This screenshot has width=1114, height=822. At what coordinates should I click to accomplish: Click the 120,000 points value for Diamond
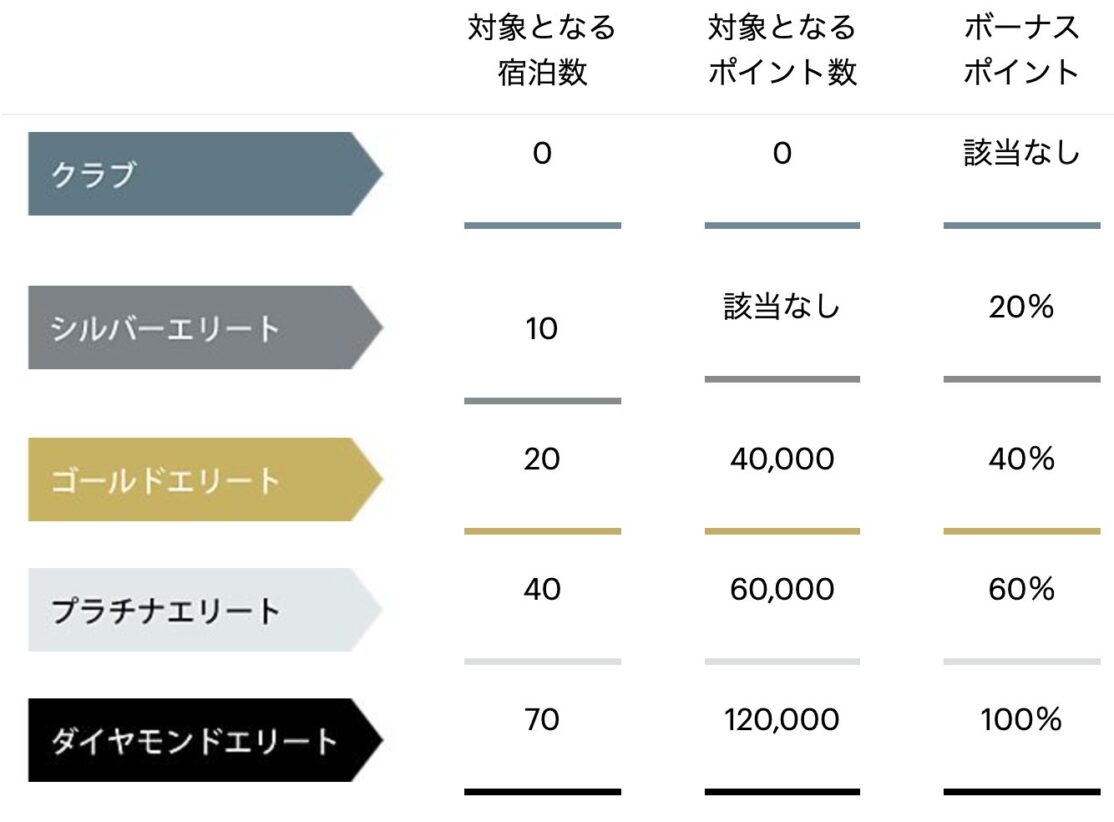tap(782, 720)
